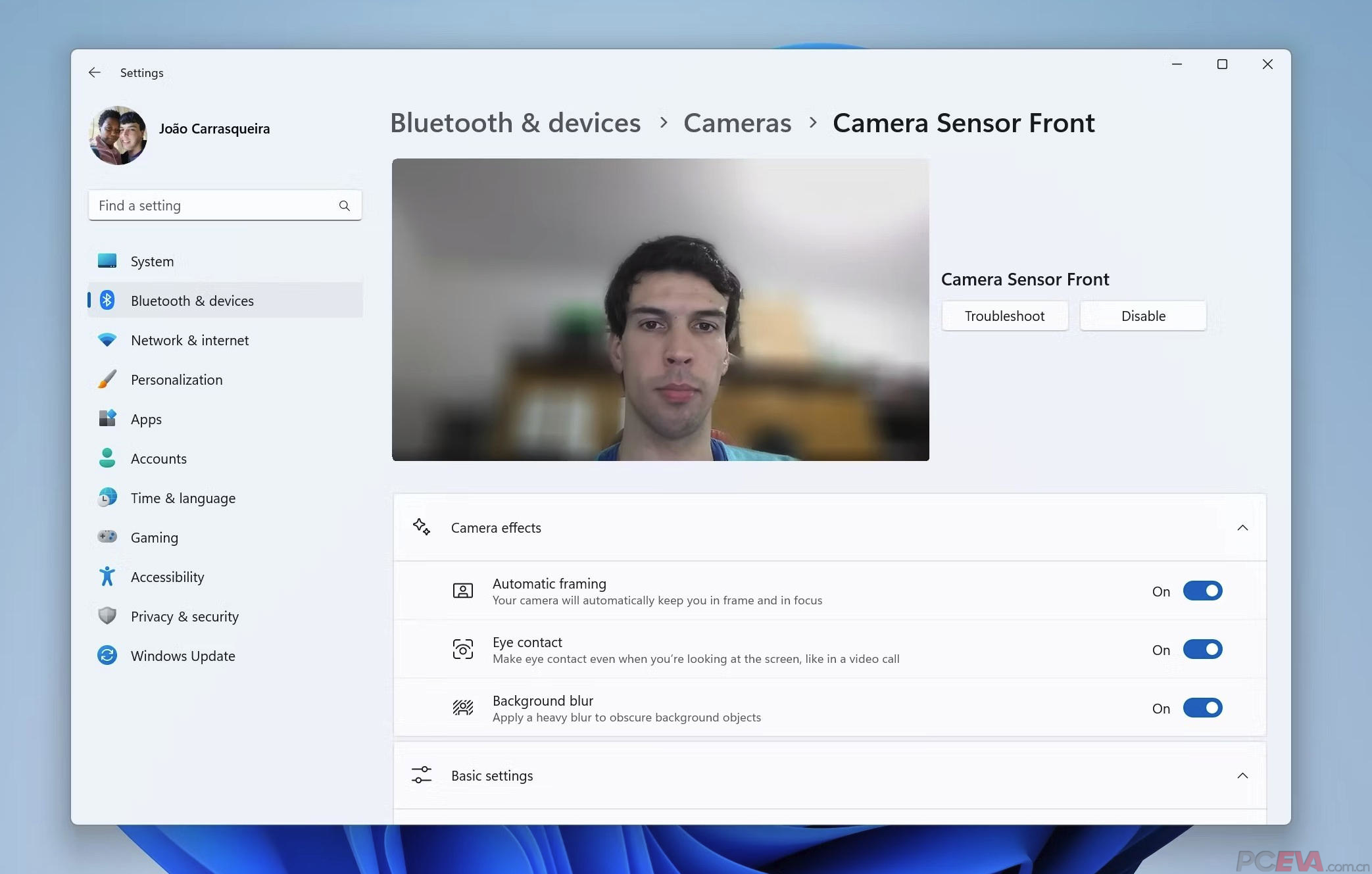
Task: Click the Eye contact description text
Action: [696, 659]
